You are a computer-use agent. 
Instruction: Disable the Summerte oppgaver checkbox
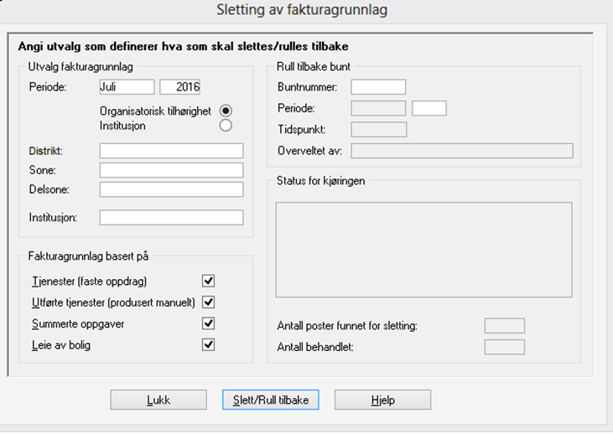coord(209,323)
